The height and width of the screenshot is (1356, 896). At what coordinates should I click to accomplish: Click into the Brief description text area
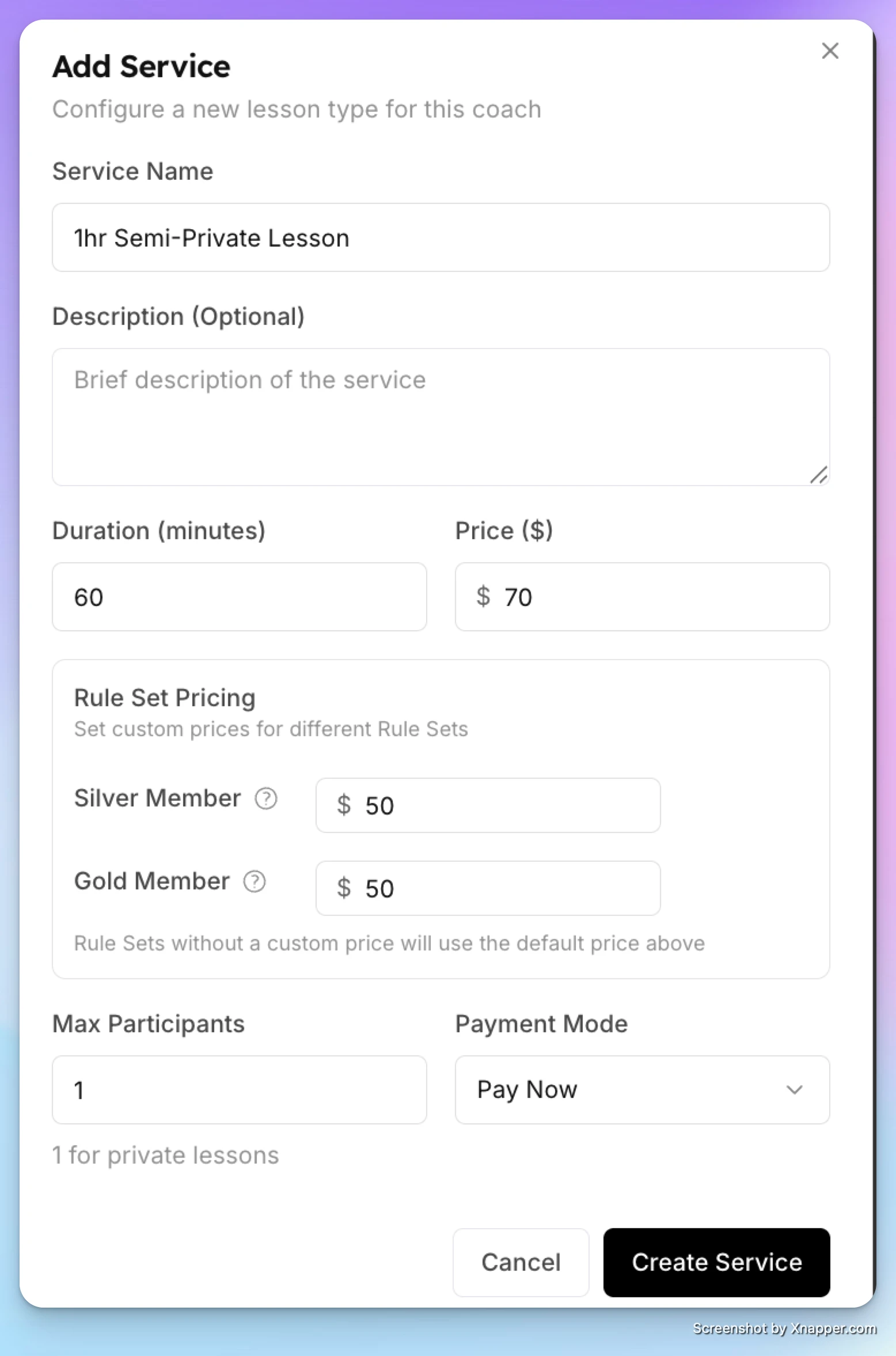pos(441,417)
